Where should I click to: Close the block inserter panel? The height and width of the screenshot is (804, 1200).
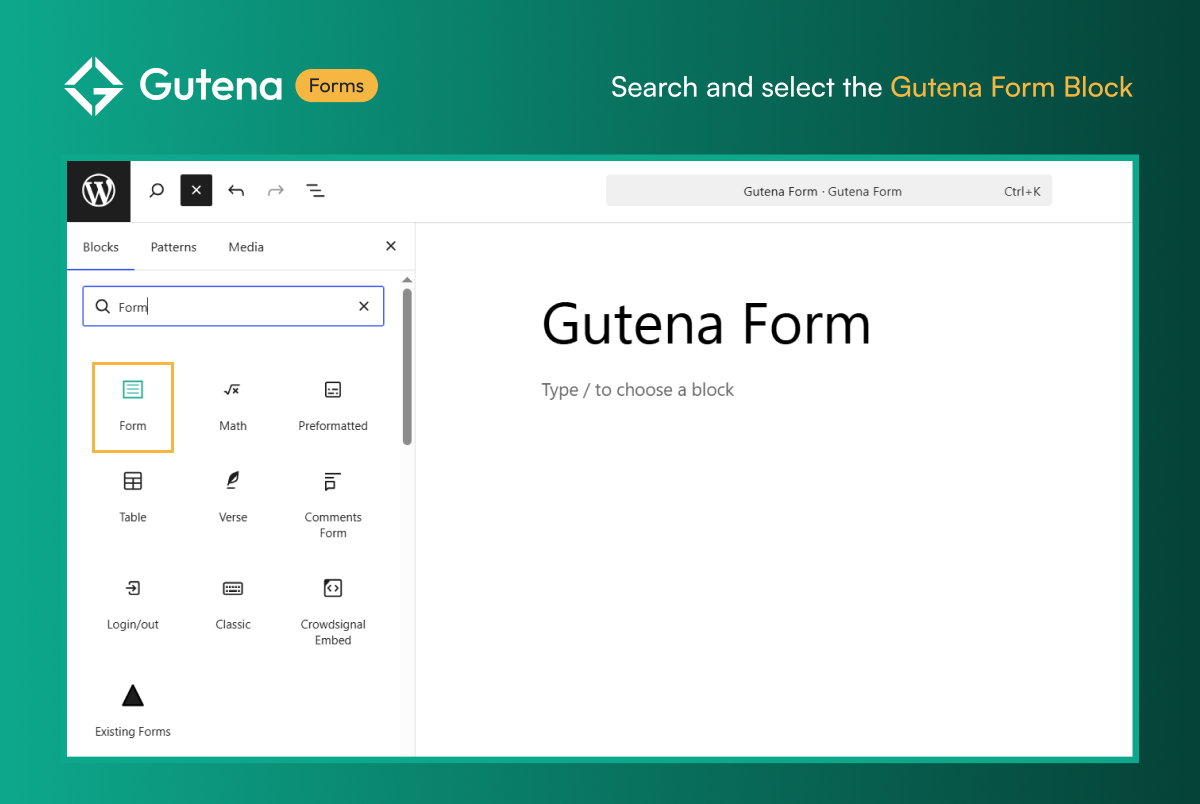(391, 246)
